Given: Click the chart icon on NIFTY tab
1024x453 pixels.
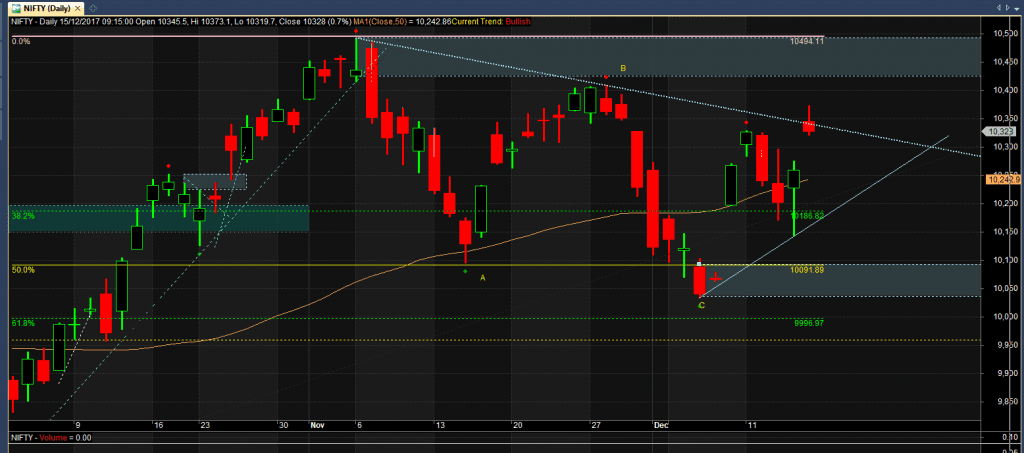Looking at the screenshot, I should click(14, 7).
